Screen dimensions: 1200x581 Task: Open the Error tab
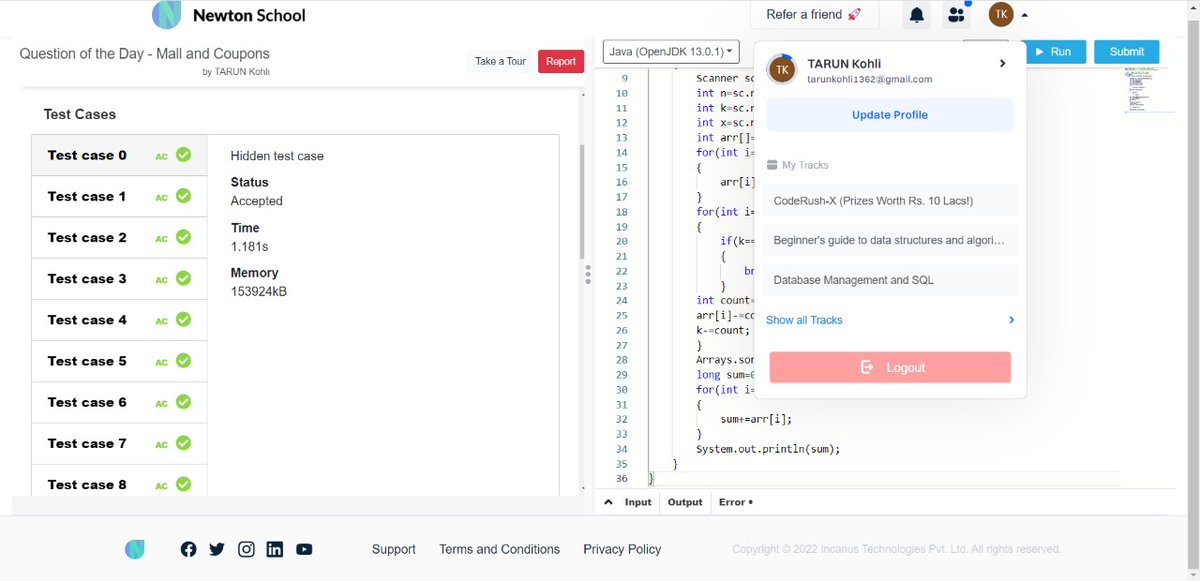(733, 501)
